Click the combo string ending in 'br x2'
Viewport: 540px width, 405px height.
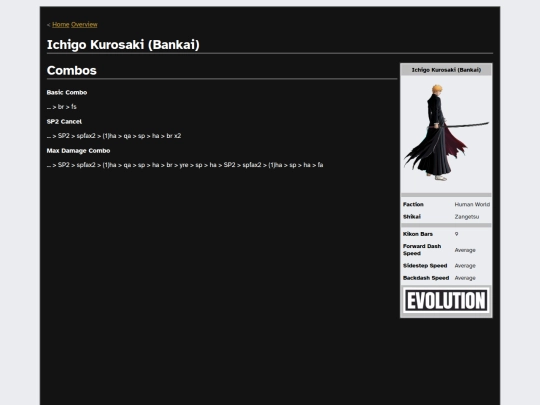click(x=114, y=136)
